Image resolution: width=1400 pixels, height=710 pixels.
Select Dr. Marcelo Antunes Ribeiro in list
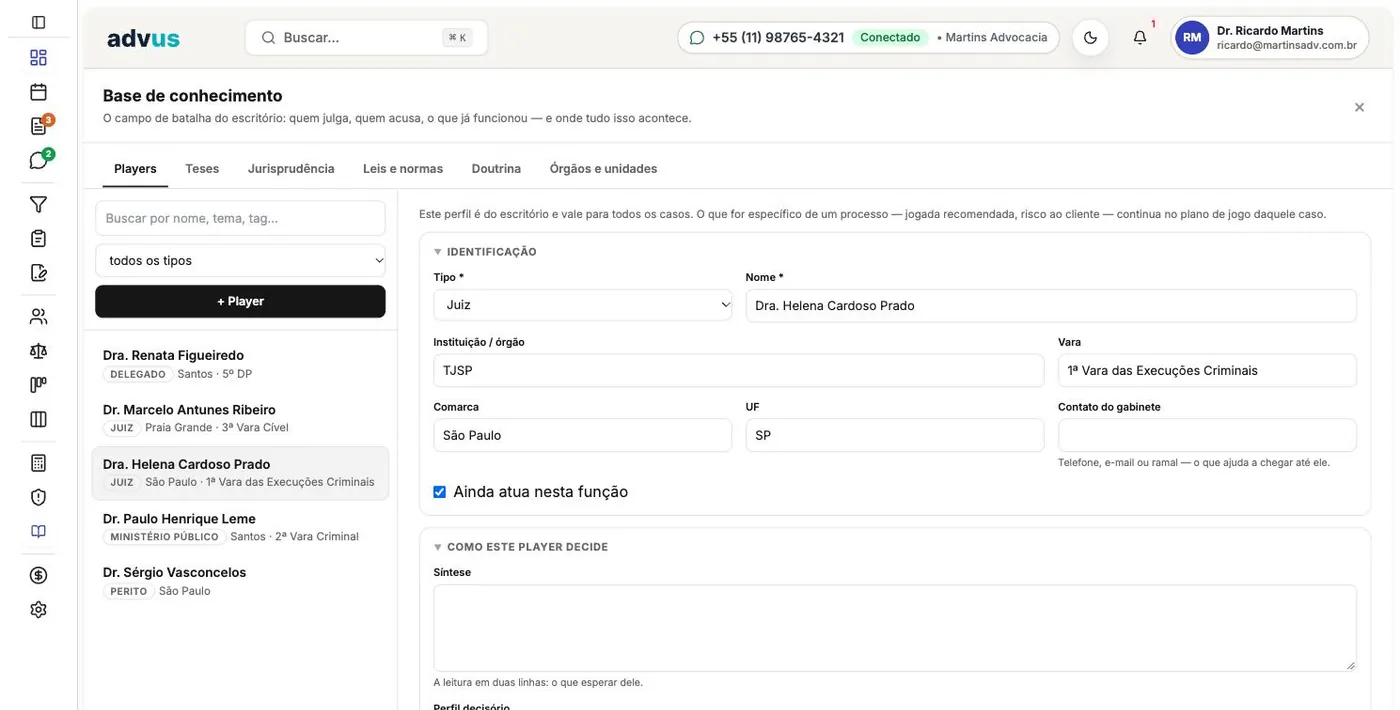tap(240, 418)
